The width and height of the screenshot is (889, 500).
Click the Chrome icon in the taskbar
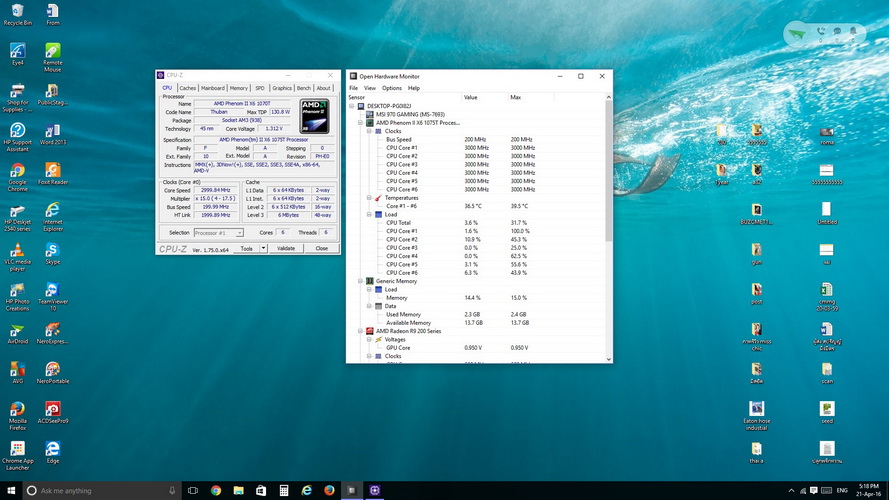pos(216,491)
